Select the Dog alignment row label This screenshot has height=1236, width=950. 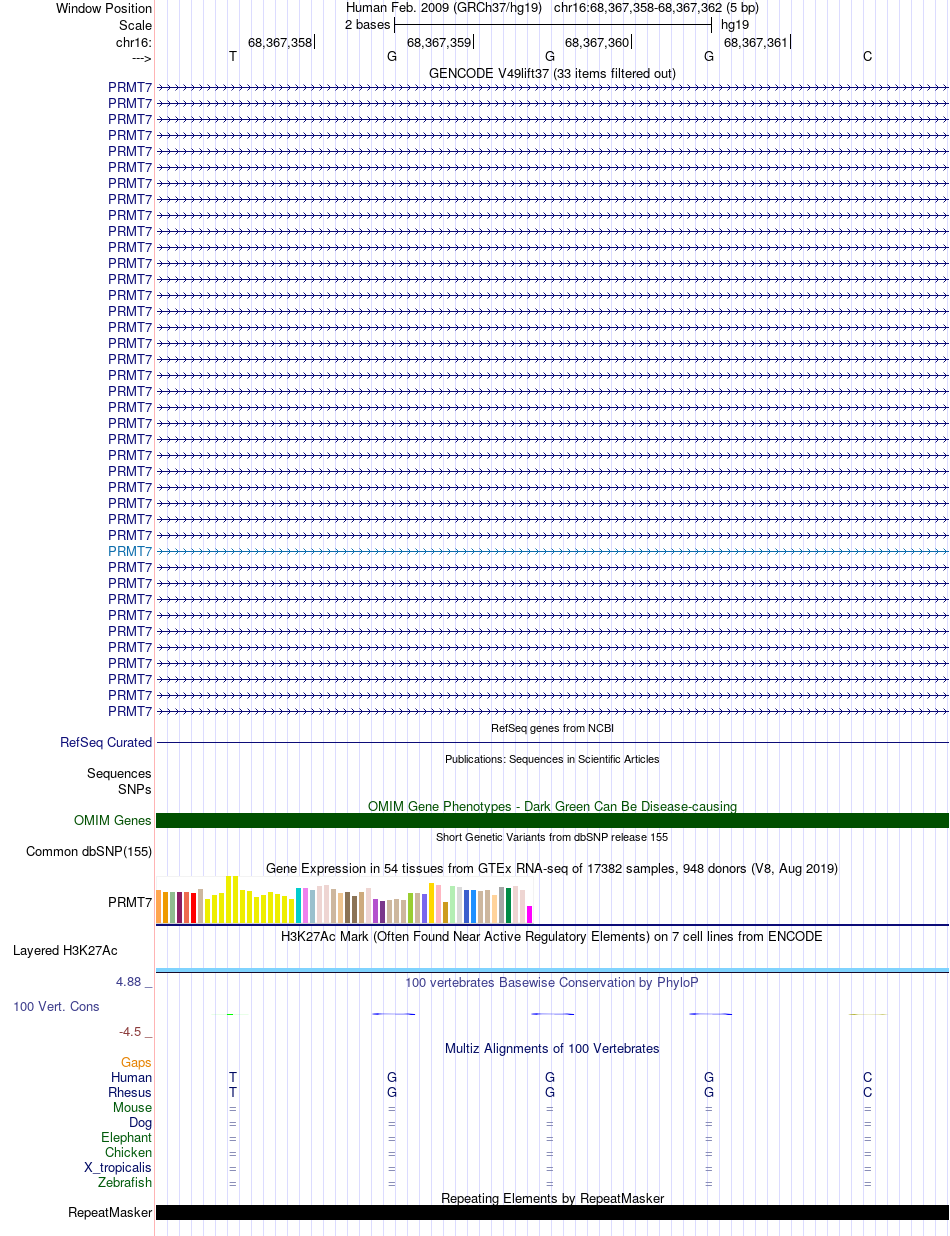coord(141,1123)
